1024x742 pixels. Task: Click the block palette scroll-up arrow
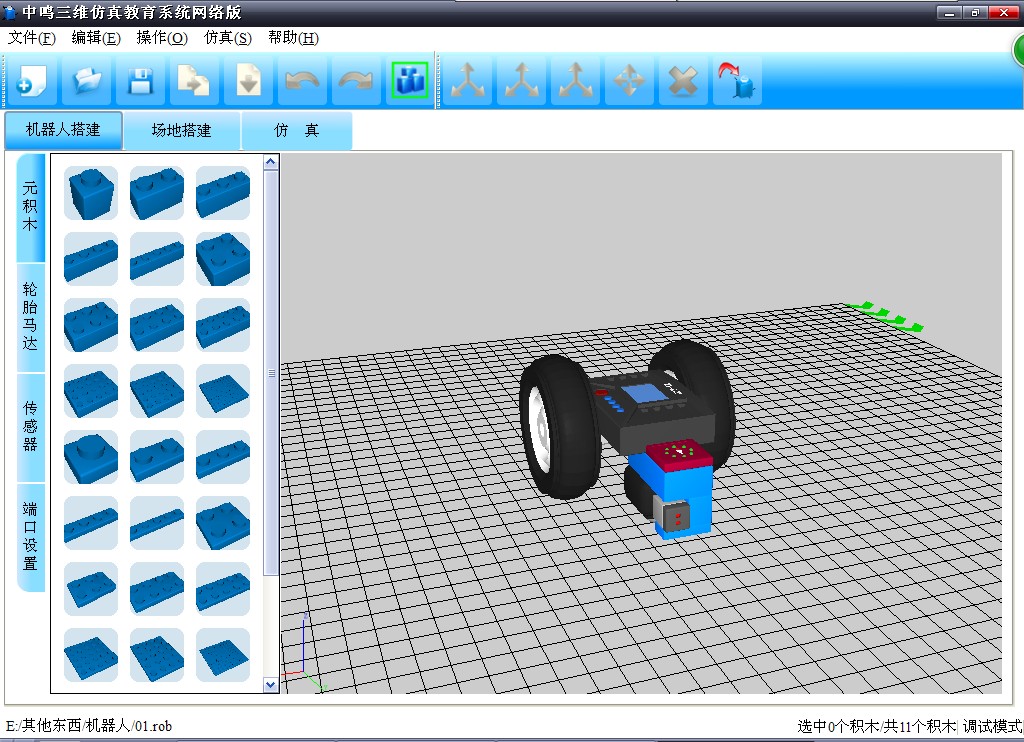point(271,161)
